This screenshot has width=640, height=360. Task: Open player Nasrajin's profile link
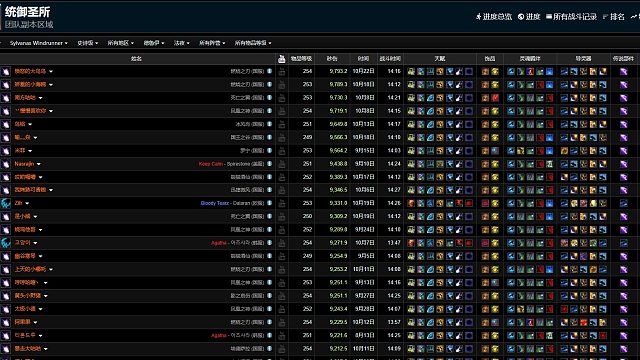tap(24, 164)
